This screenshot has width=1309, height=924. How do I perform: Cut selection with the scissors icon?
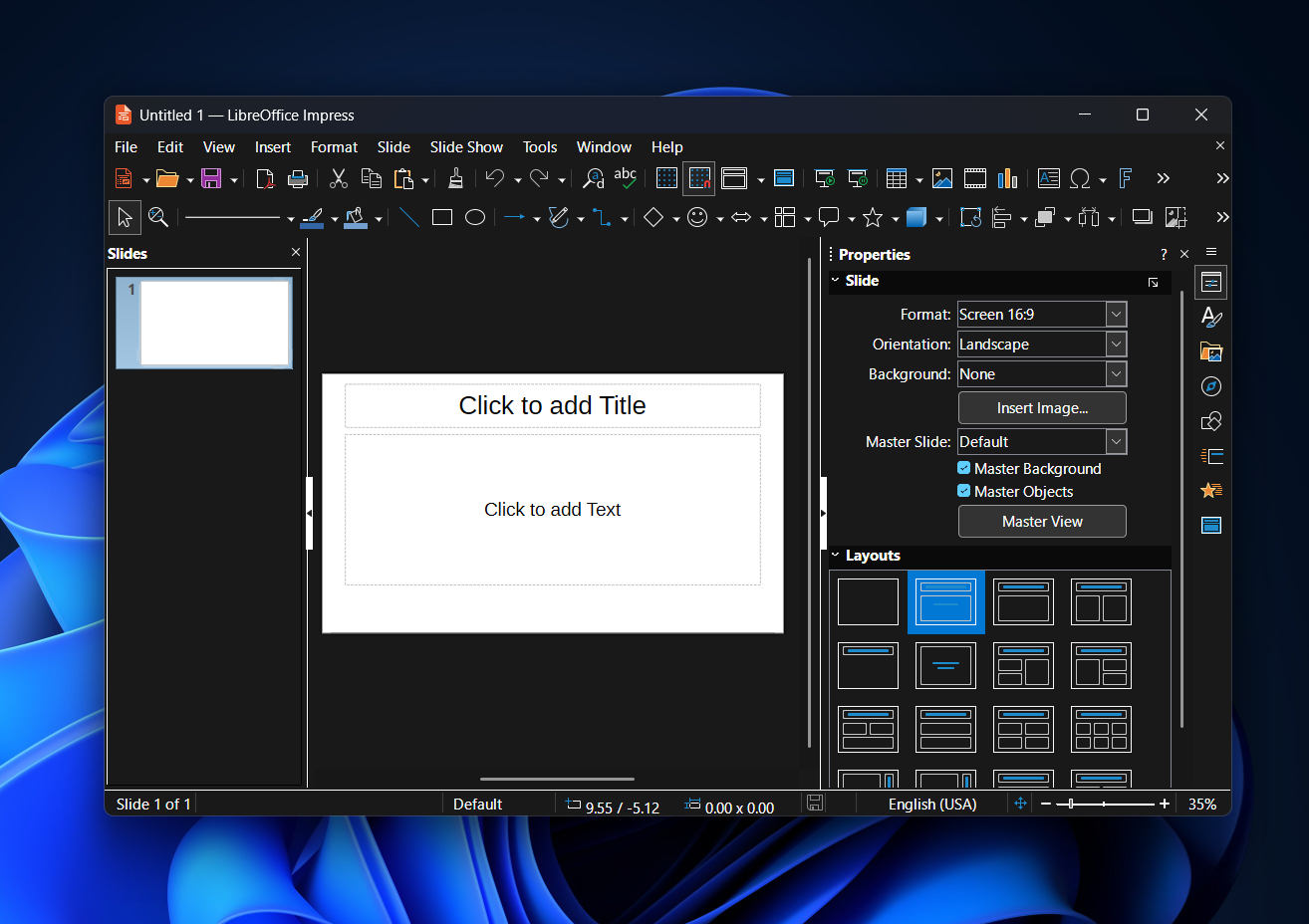tap(339, 178)
